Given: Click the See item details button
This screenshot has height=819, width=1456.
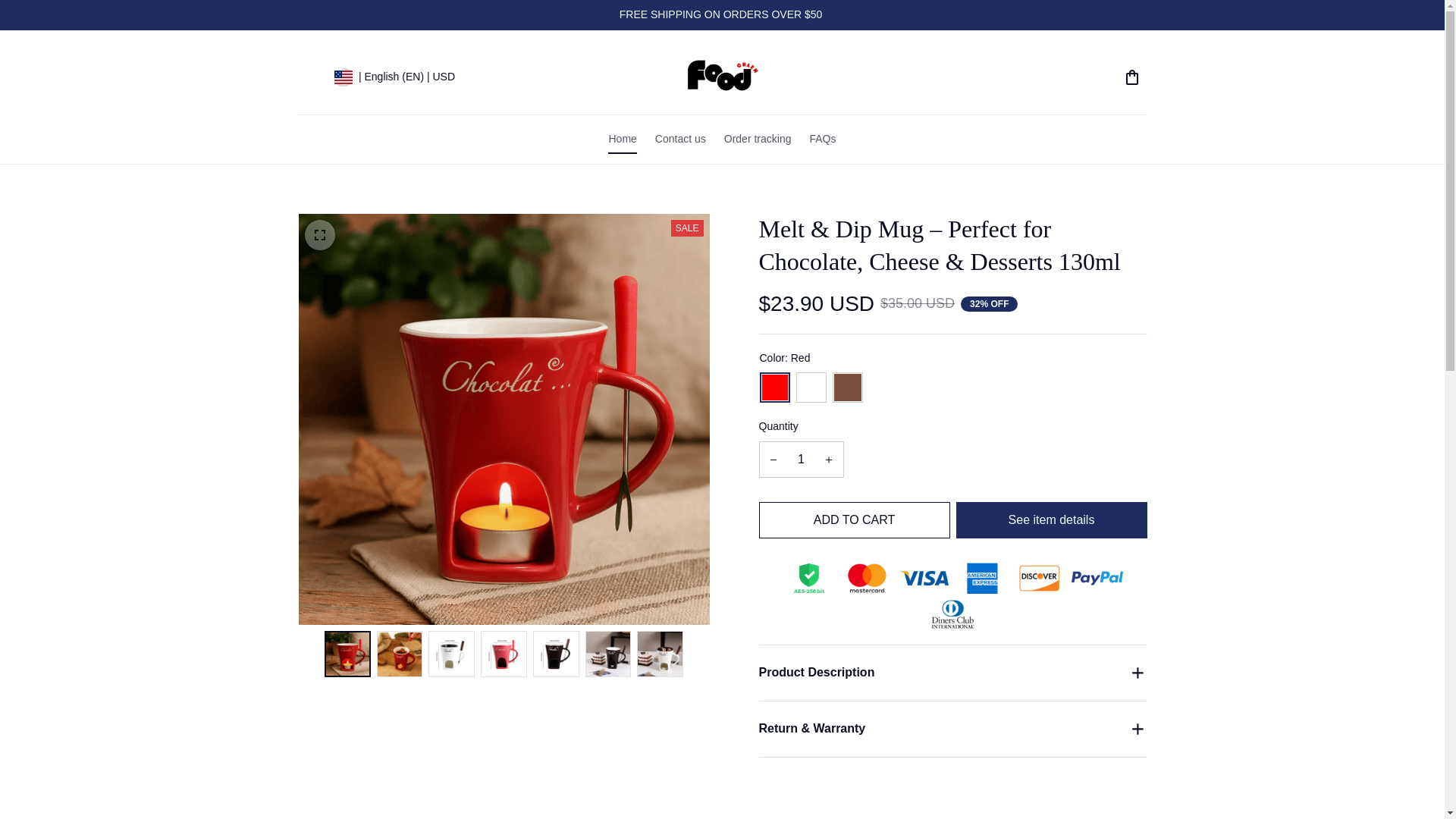Looking at the screenshot, I should point(1051,520).
